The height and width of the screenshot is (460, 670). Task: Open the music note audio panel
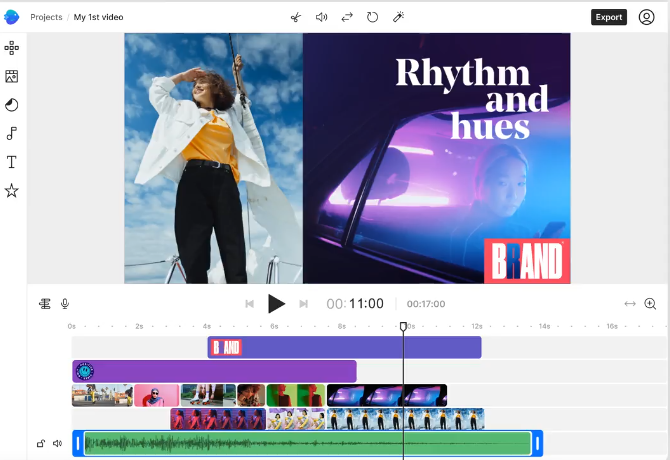coord(12,133)
